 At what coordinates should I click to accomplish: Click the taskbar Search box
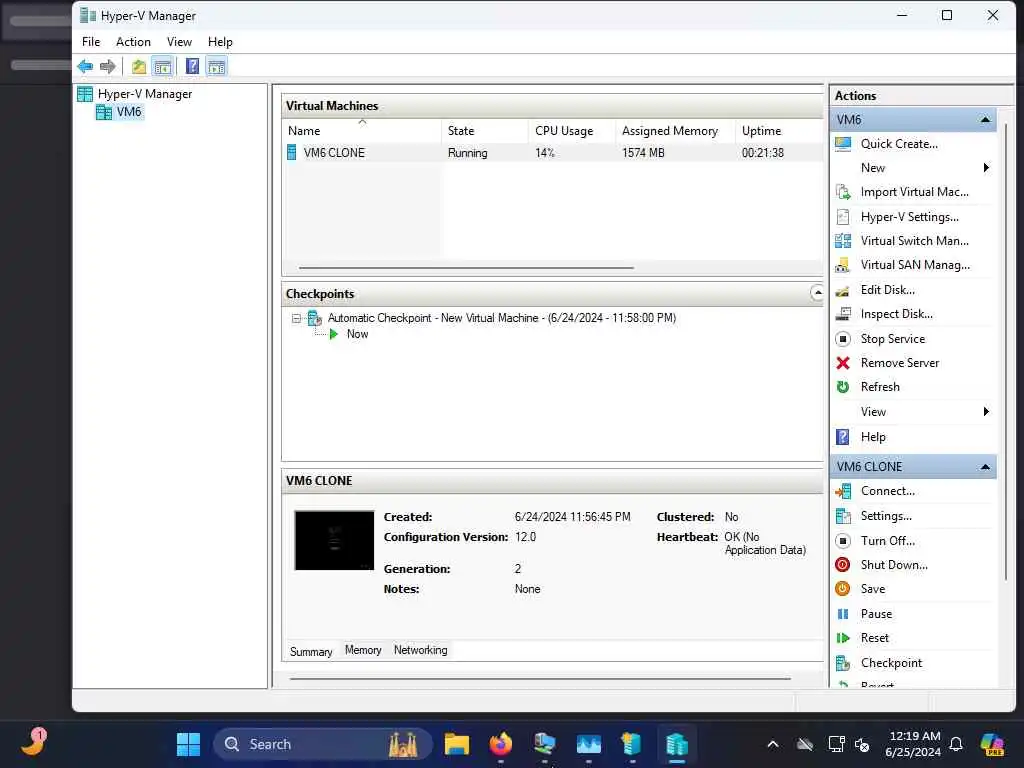322,744
